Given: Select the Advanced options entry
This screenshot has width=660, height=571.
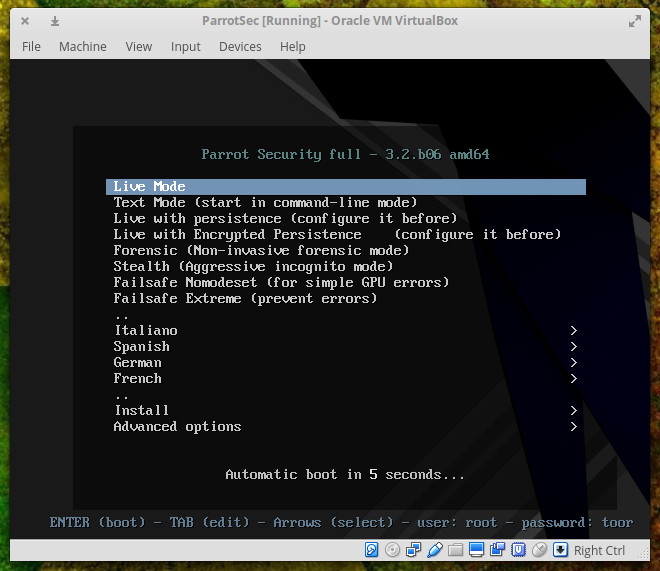Looking at the screenshot, I should tap(346, 426).
